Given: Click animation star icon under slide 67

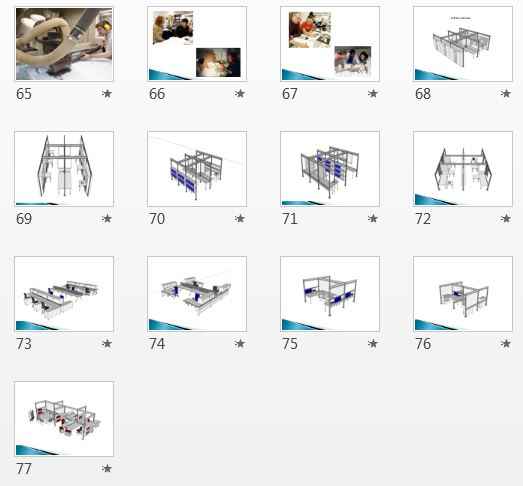Looking at the screenshot, I should [x=373, y=94].
